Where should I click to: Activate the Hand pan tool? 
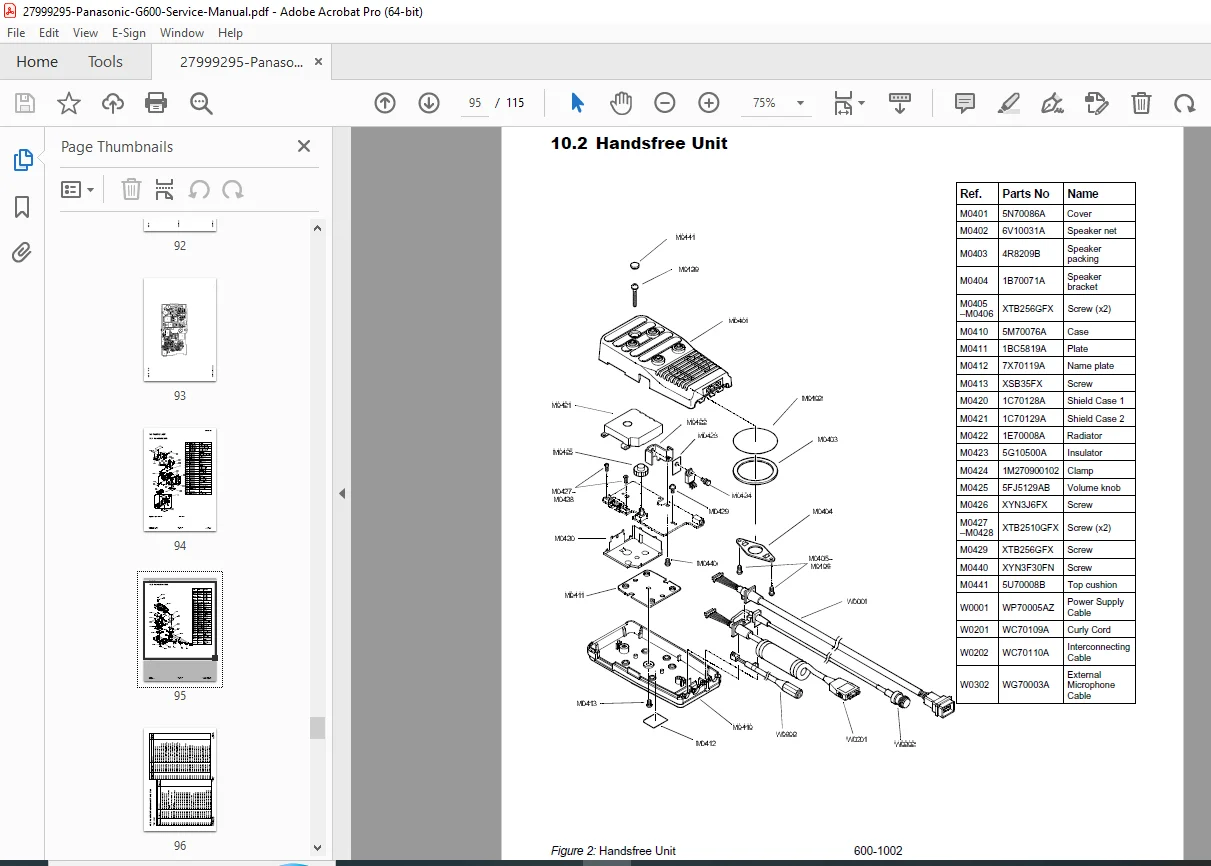621,103
